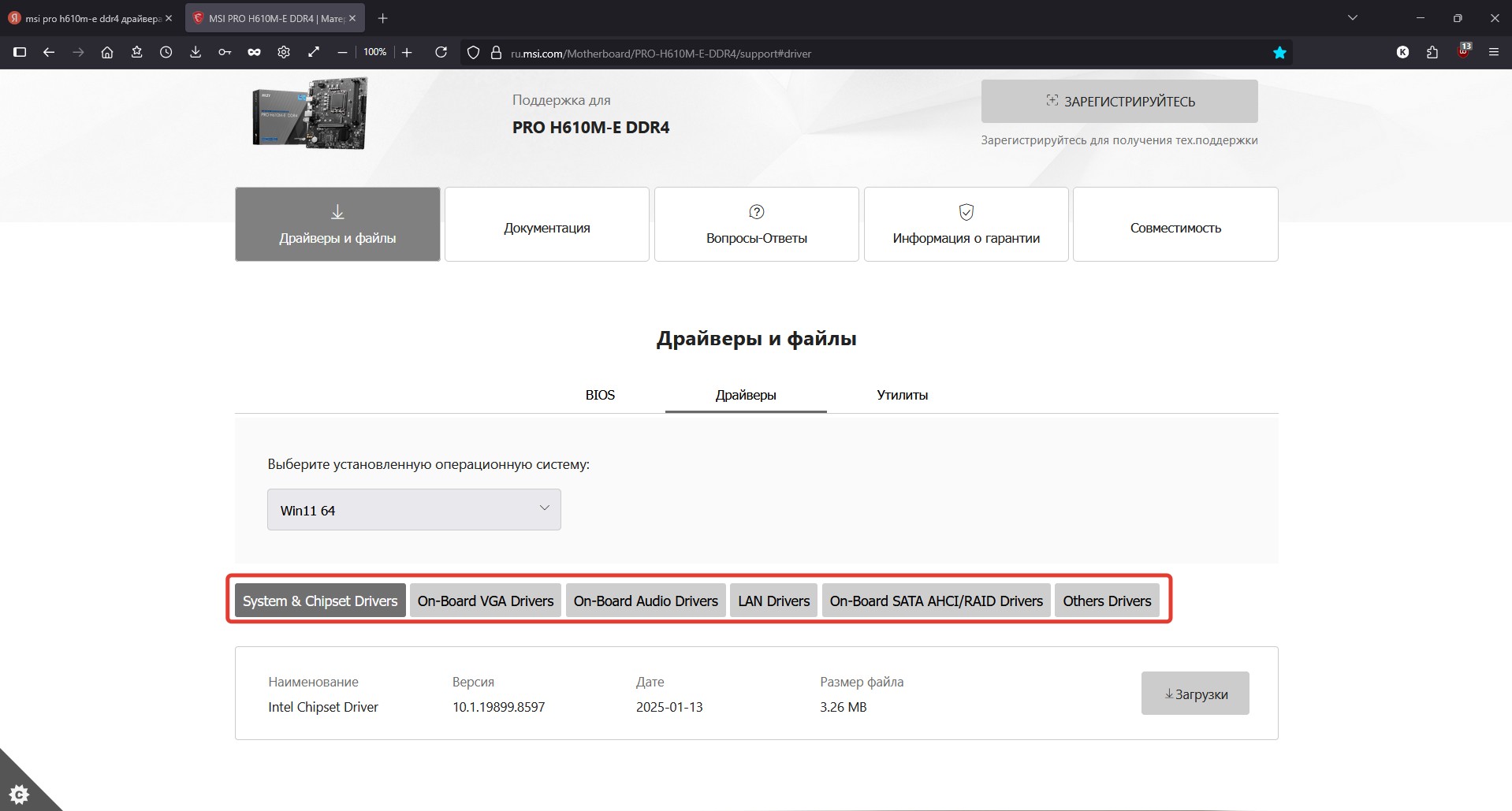Screen dimensions: 1512x811
Task: Select Others Drivers category
Action: (1107, 601)
